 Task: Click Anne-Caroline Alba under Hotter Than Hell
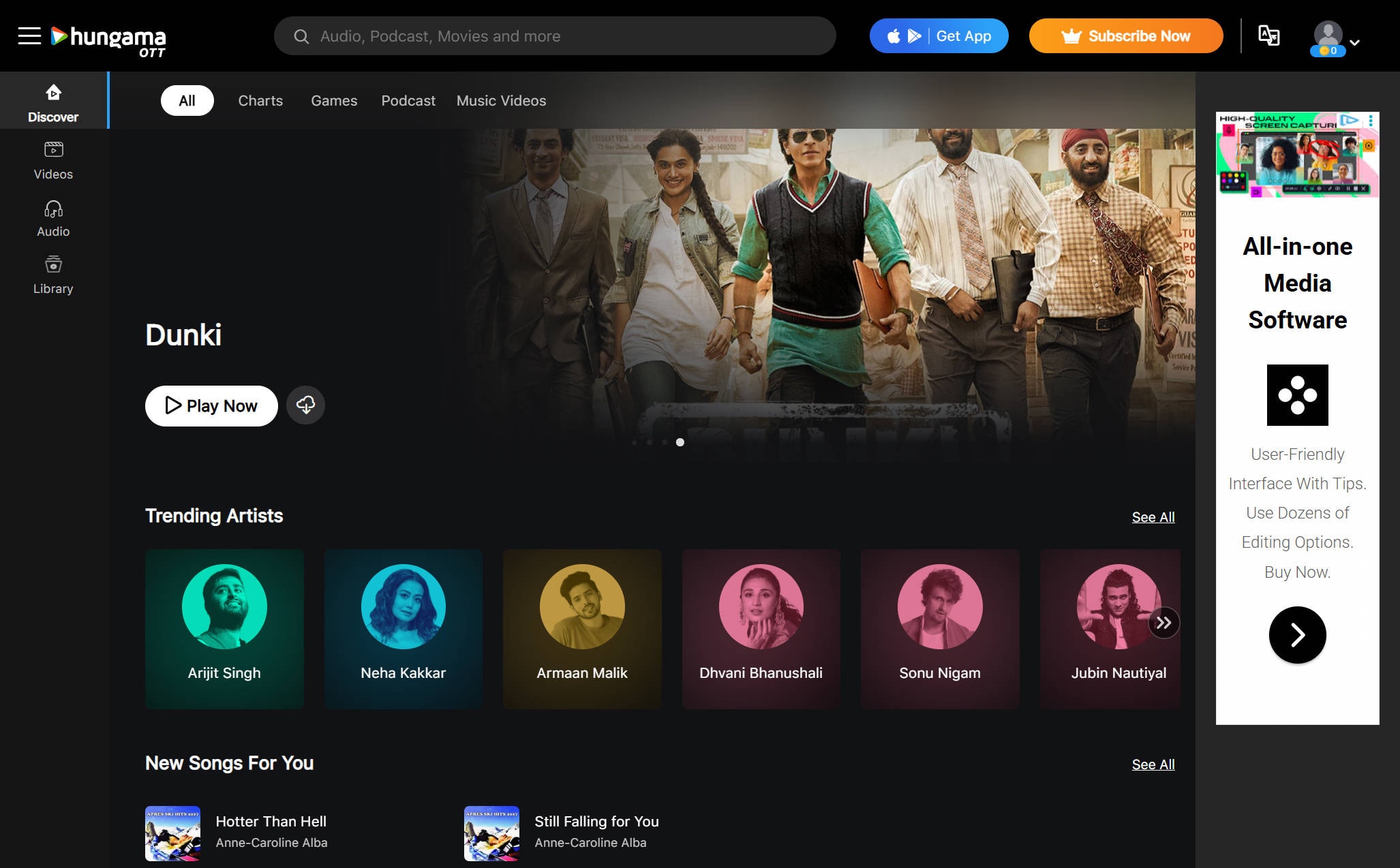(271, 843)
